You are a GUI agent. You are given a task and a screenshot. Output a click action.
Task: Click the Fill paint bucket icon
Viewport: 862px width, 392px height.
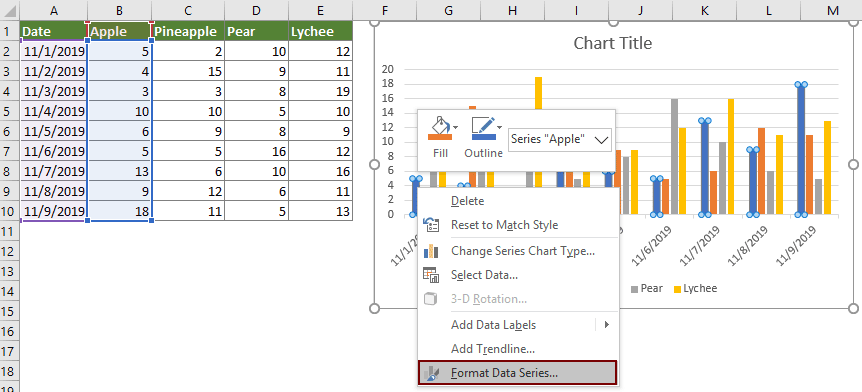439,129
